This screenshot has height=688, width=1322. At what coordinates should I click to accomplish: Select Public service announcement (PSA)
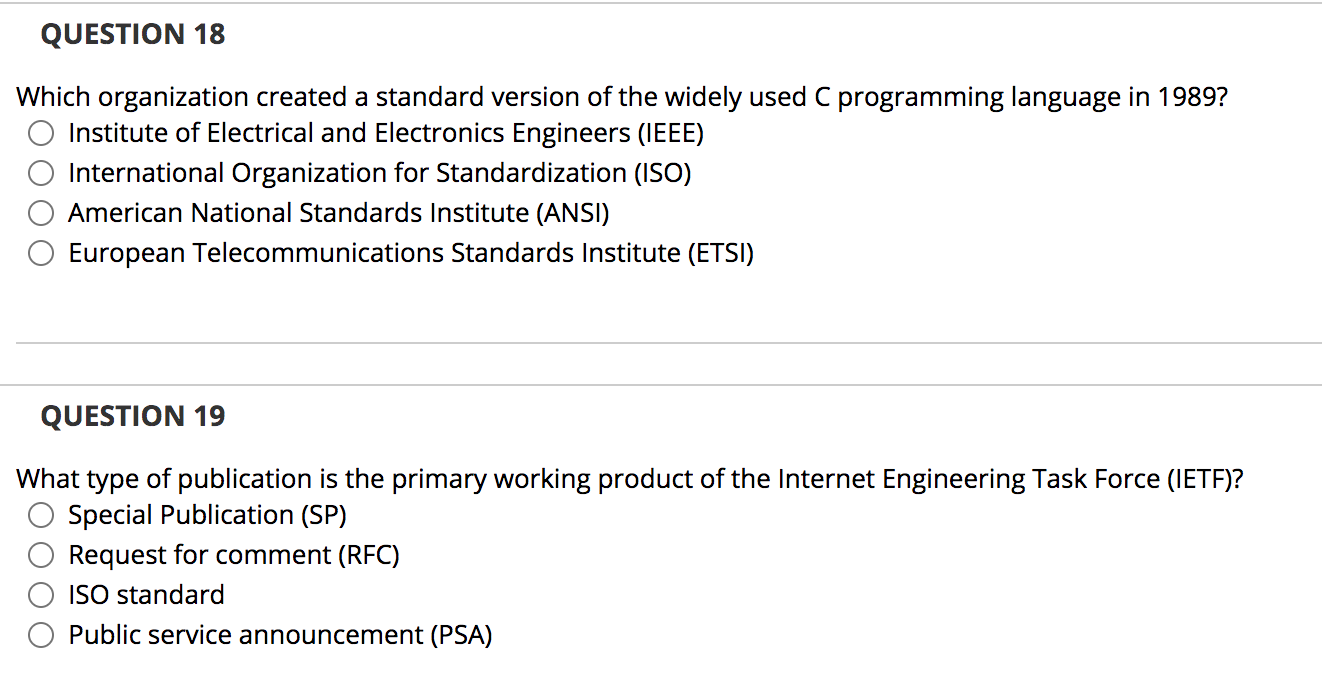click(x=40, y=635)
